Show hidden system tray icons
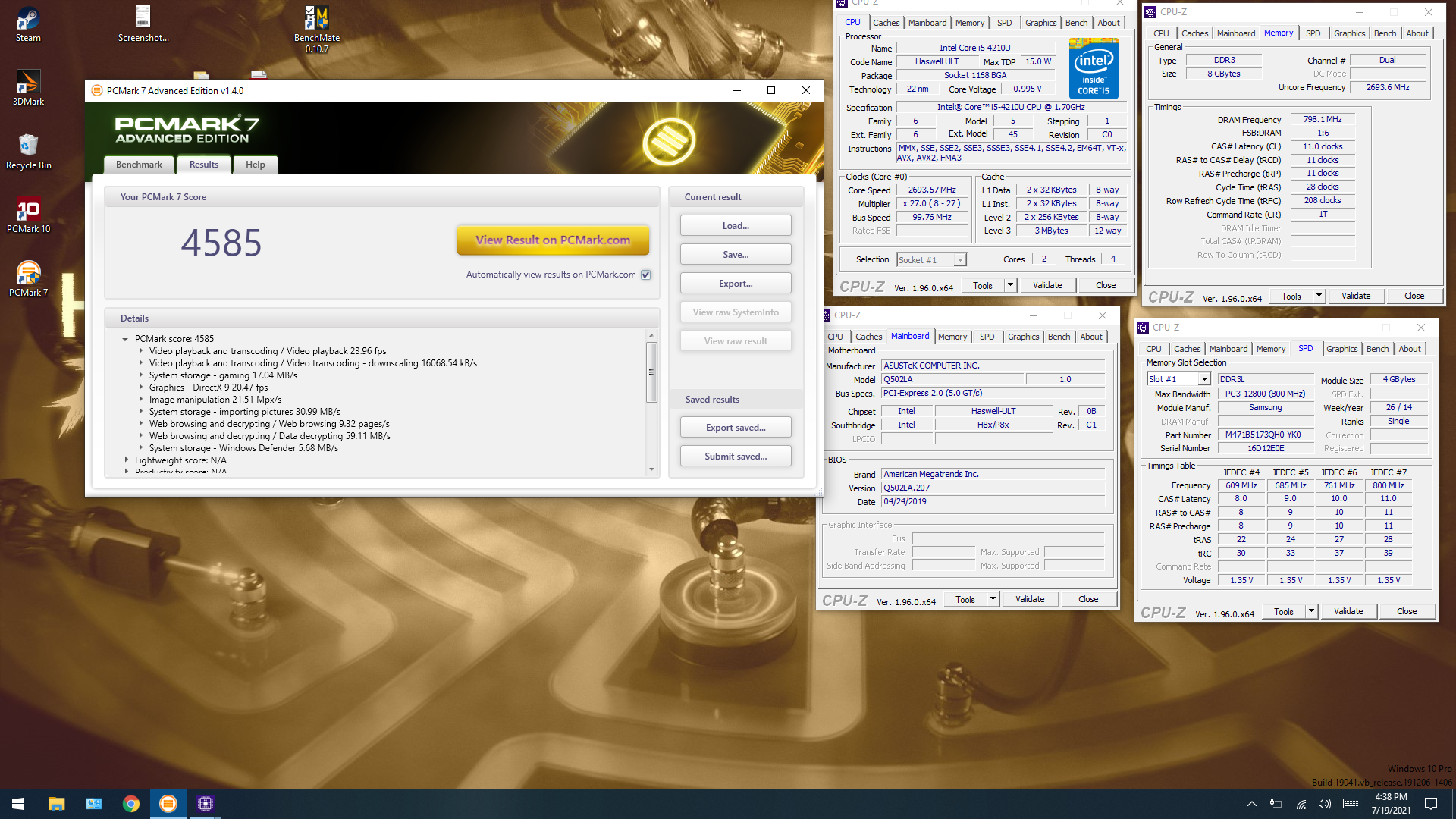This screenshot has width=1456, height=819. coord(1252,804)
